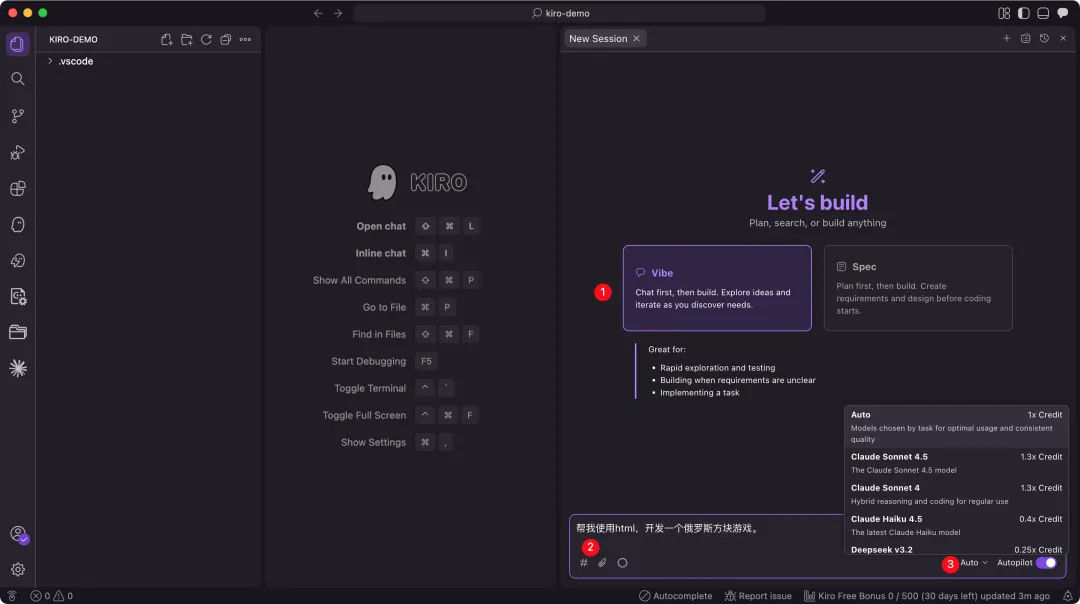The width and height of the screenshot is (1080, 604).
Task: Open the icon left of chat history
Action: pyautogui.click(x=1026, y=39)
